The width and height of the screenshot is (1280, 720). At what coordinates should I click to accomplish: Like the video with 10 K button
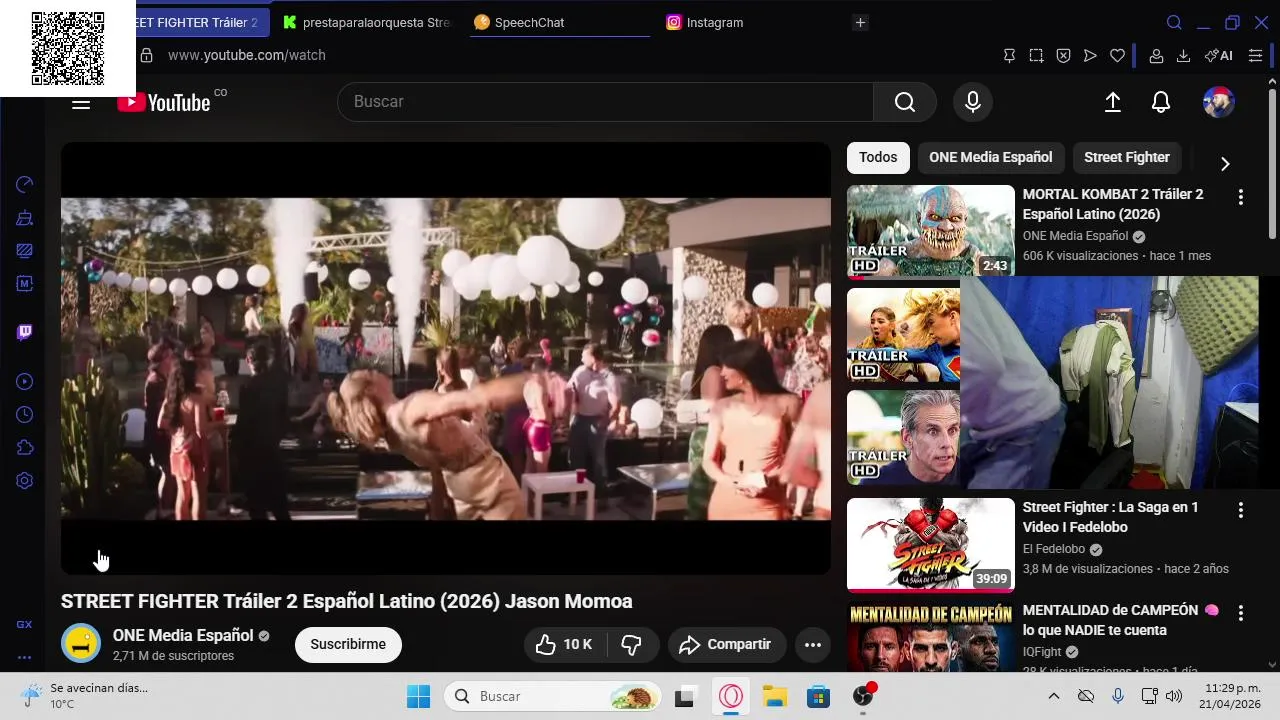pyautogui.click(x=564, y=645)
